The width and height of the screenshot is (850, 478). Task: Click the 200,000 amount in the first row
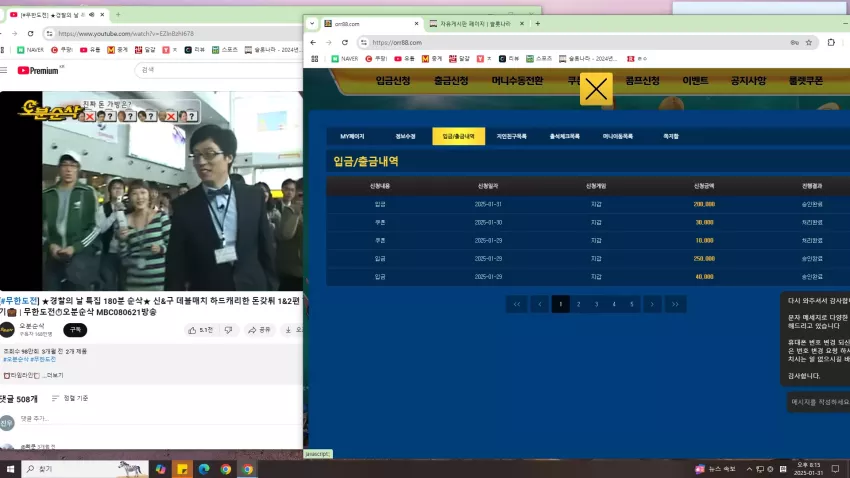(704, 204)
